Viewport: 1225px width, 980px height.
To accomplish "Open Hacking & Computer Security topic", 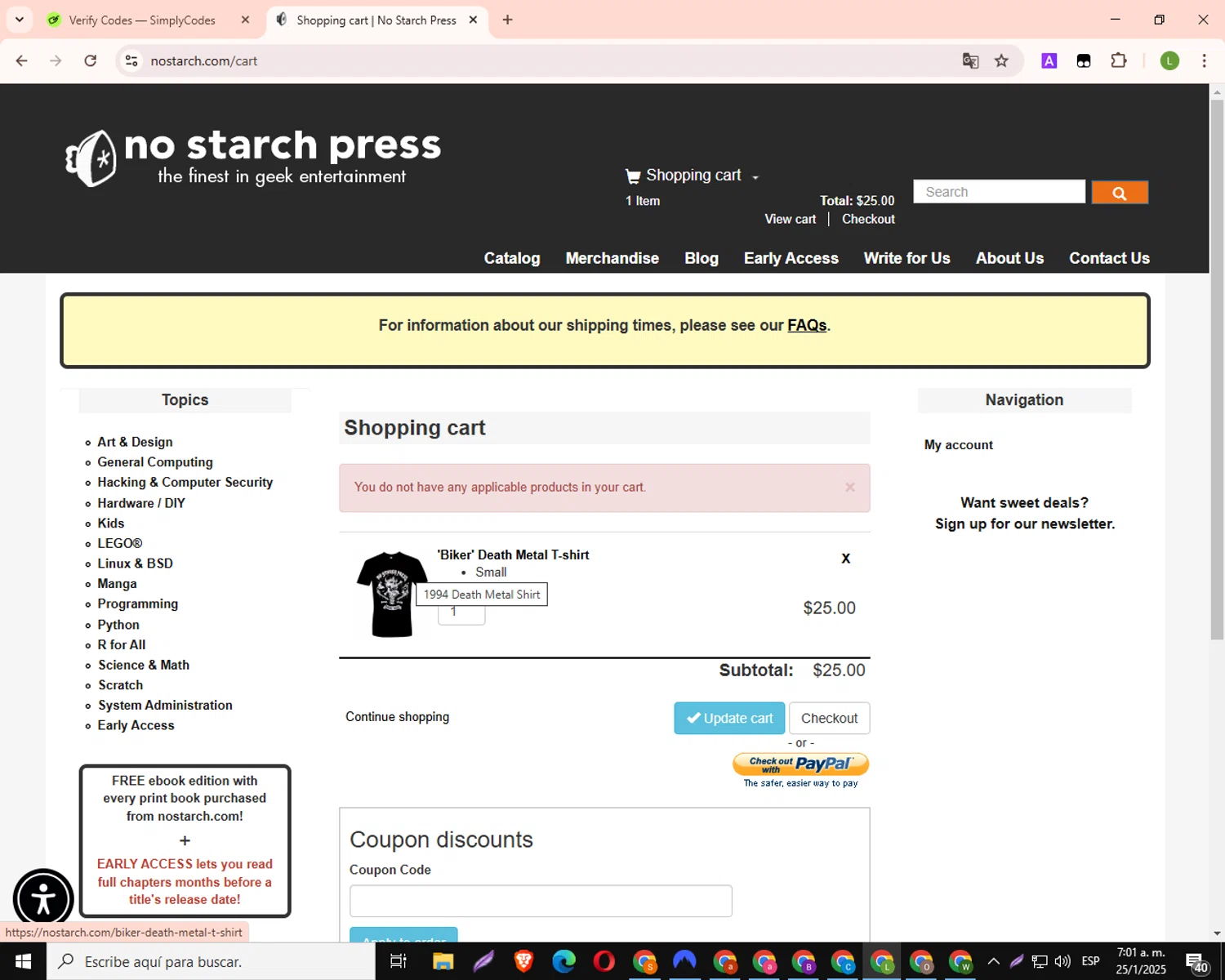I will [185, 483].
